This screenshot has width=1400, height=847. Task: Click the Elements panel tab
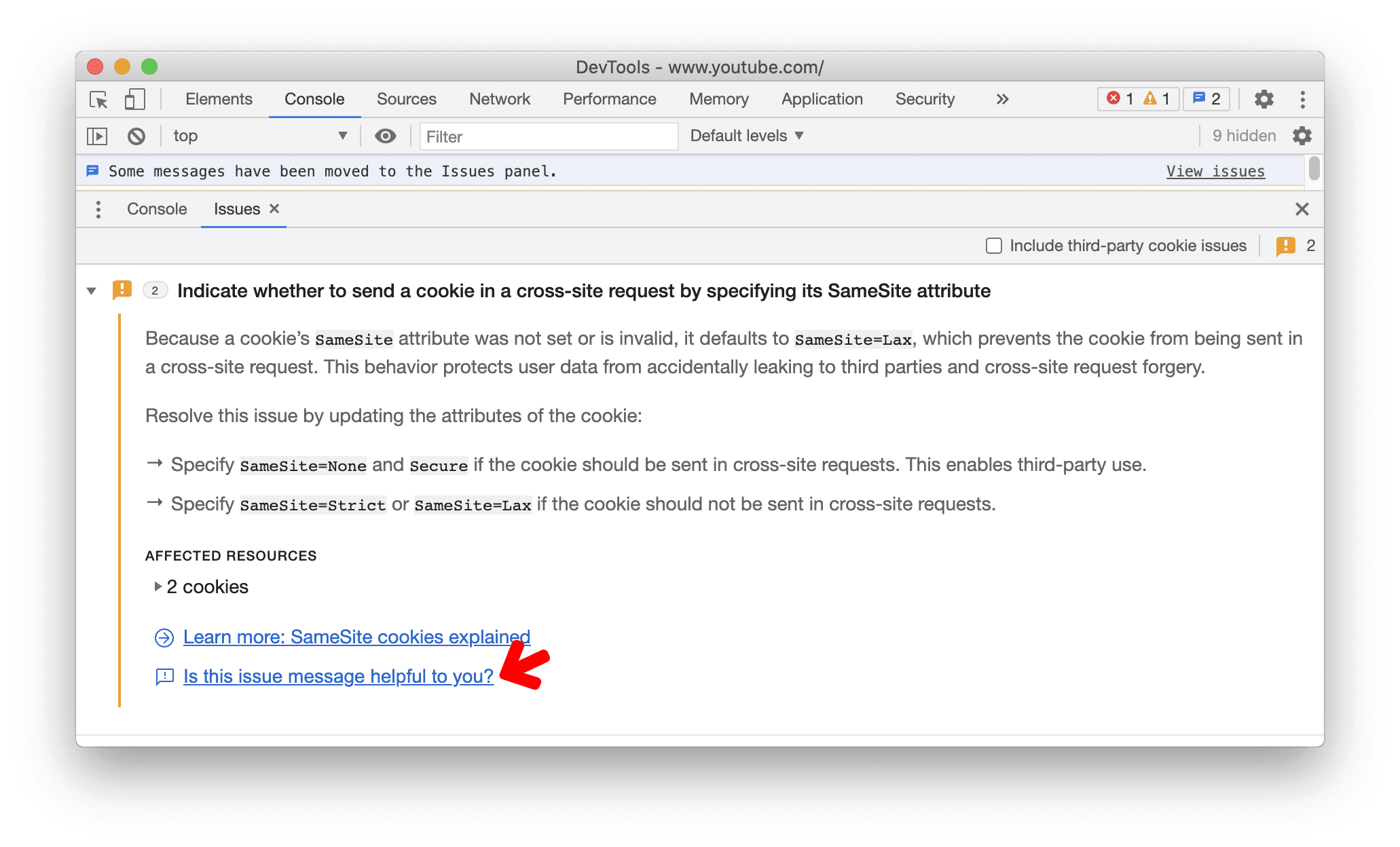[x=218, y=99]
